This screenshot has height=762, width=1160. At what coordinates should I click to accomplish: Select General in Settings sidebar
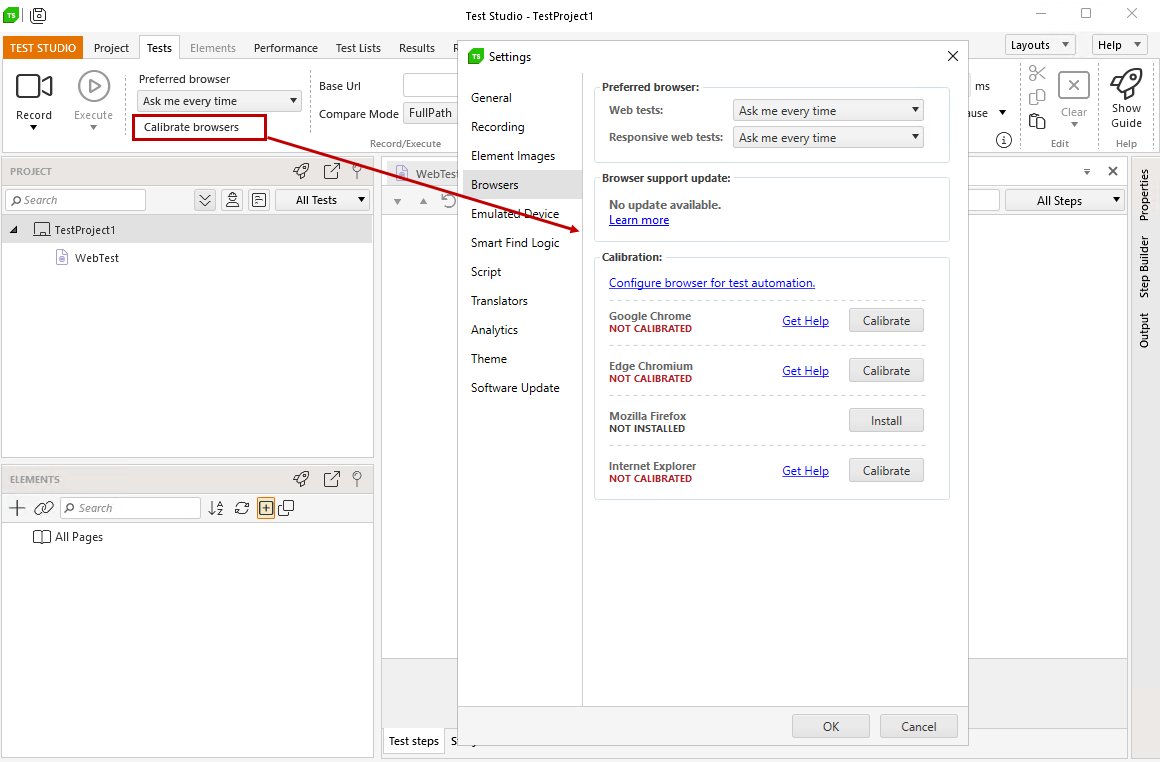pyautogui.click(x=491, y=98)
